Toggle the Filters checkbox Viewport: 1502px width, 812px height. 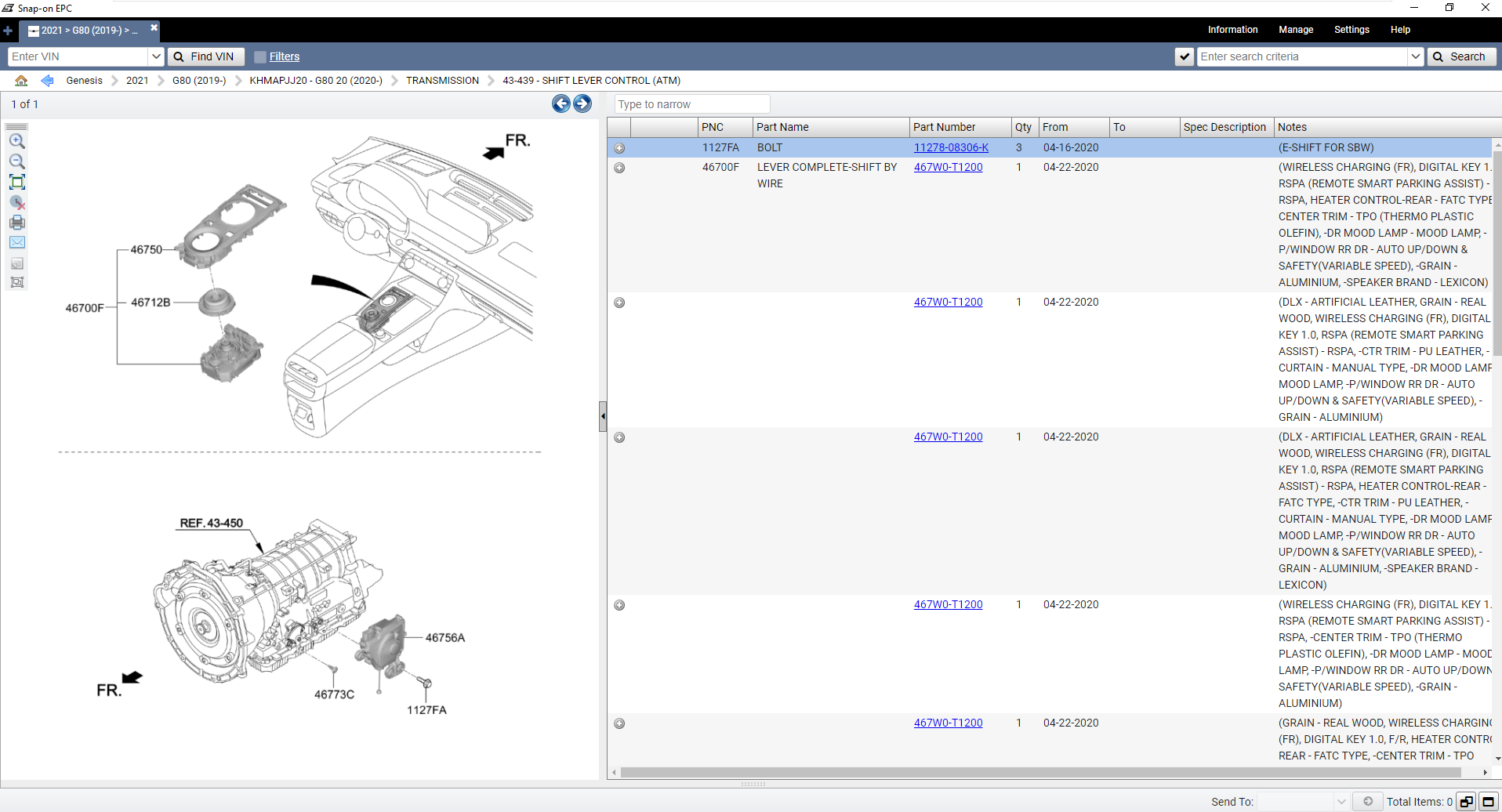[260, 57]
